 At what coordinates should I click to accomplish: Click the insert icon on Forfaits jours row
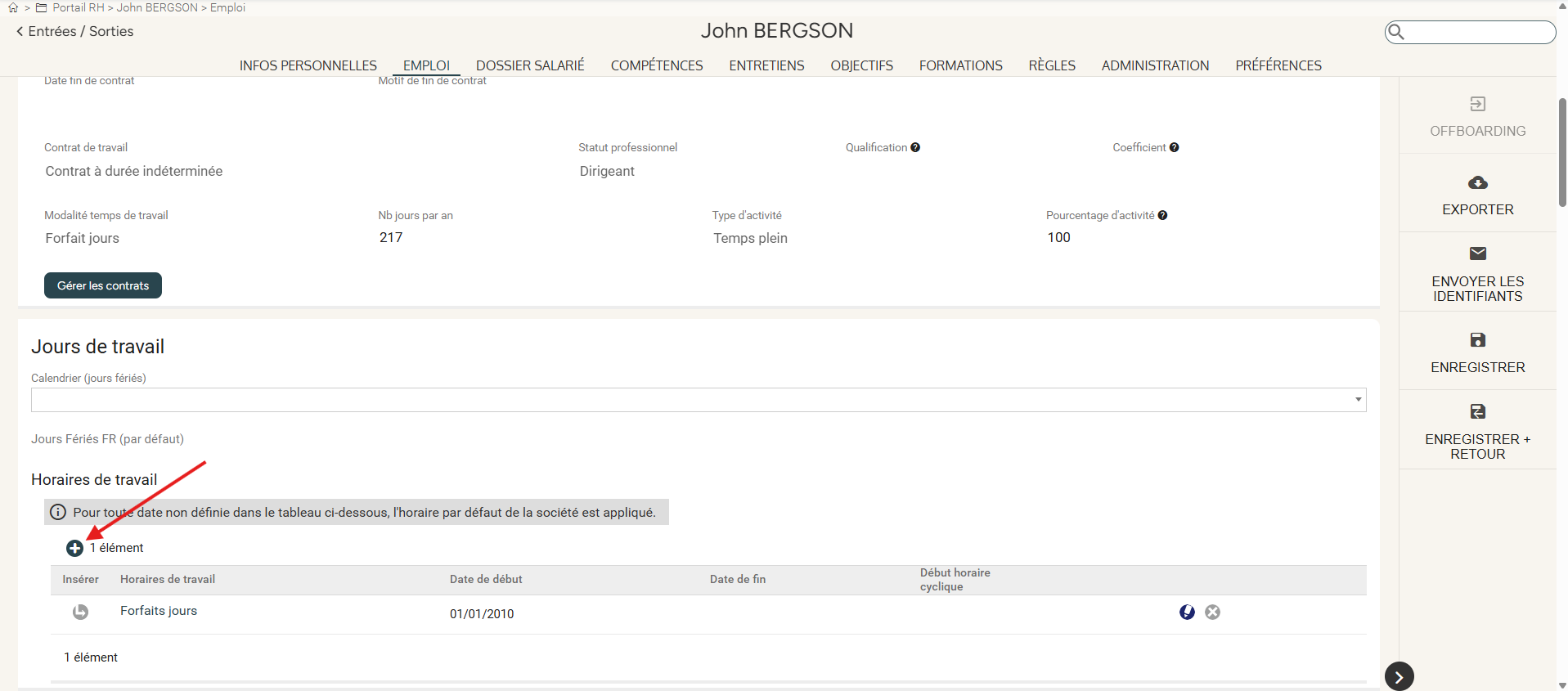tap(80, 612)
